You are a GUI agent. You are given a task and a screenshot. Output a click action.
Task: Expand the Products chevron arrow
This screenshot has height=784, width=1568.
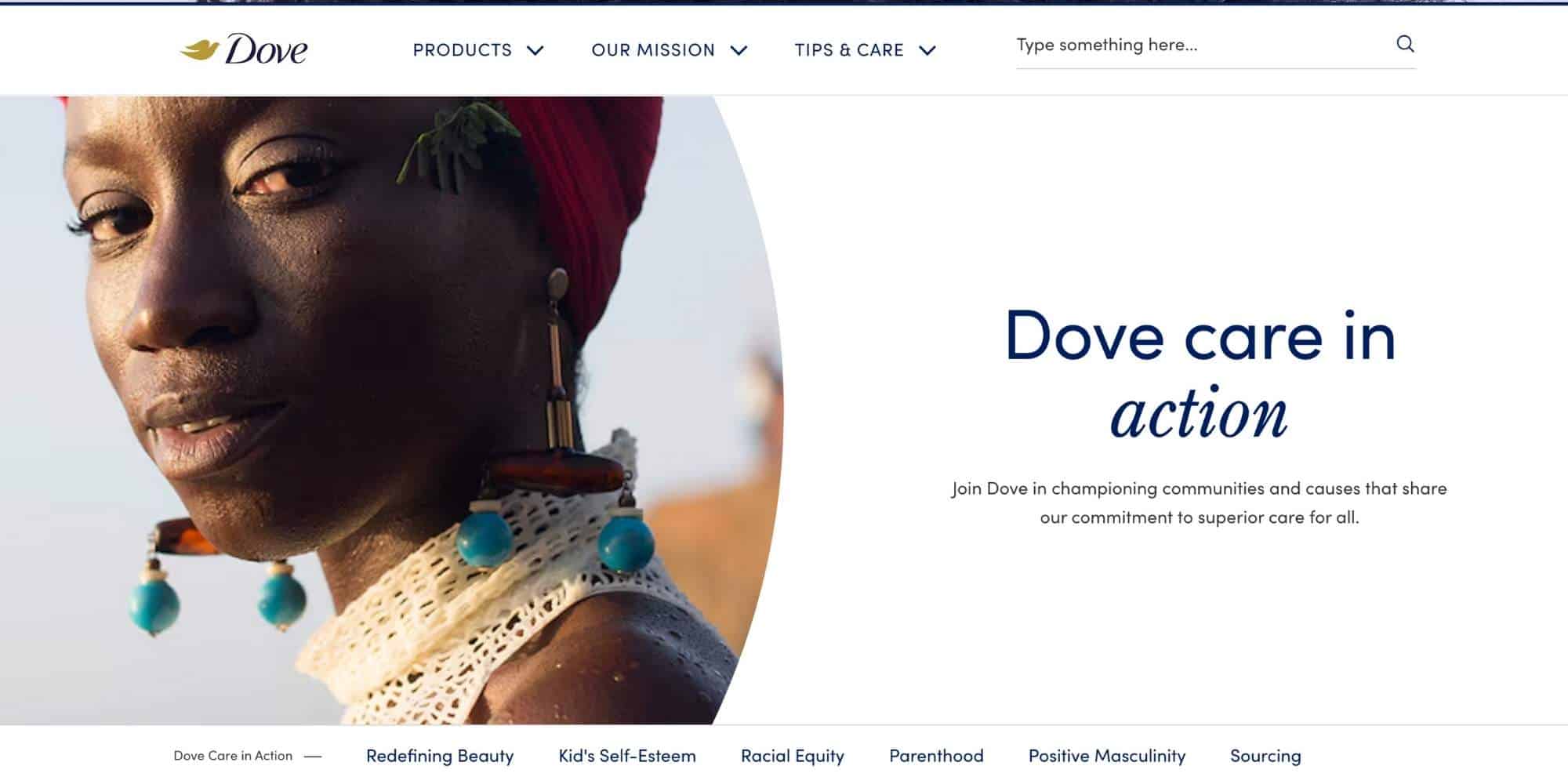(x=535, y=50)
